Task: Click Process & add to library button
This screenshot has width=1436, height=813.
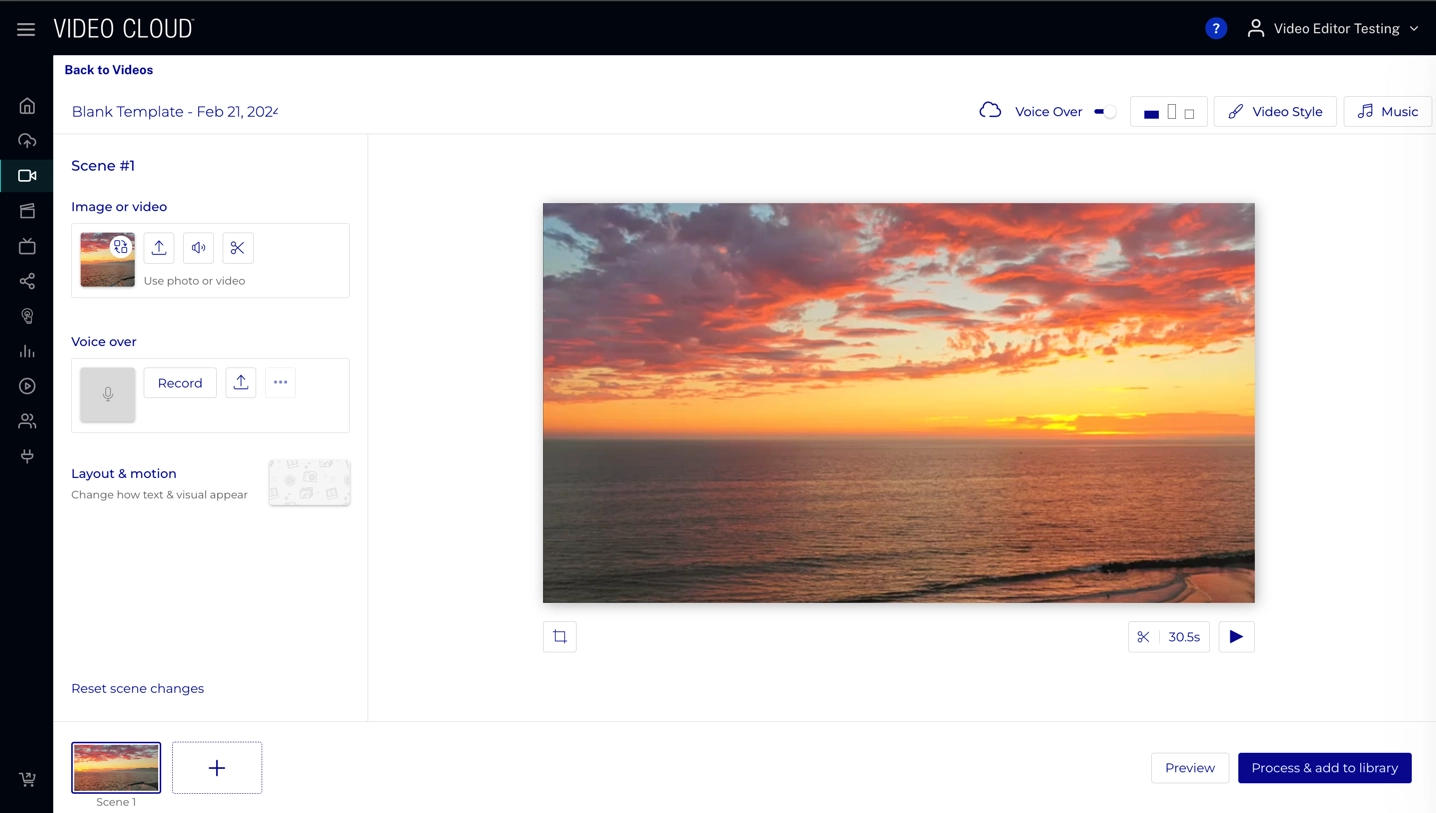Action: 1324,768
